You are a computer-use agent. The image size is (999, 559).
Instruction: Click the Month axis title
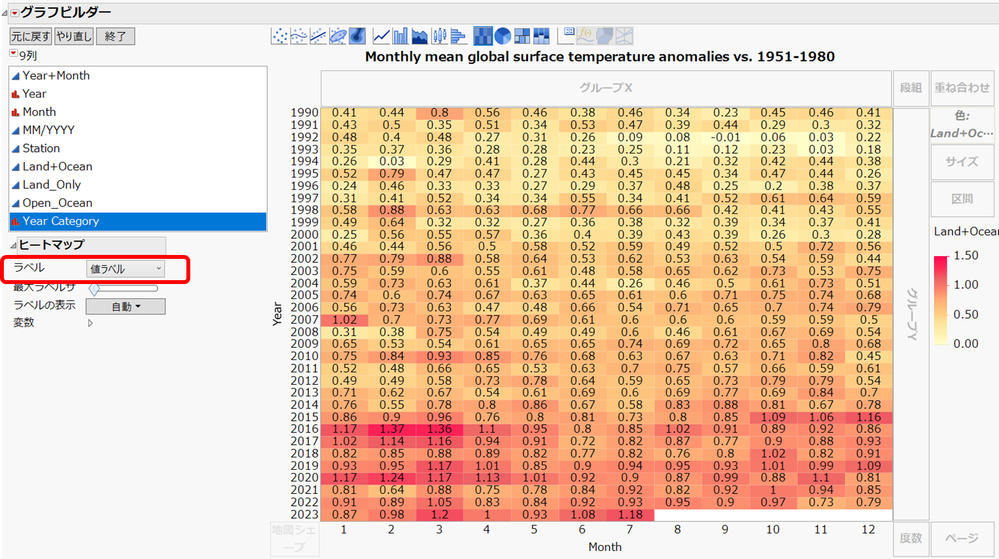point(605,547)
